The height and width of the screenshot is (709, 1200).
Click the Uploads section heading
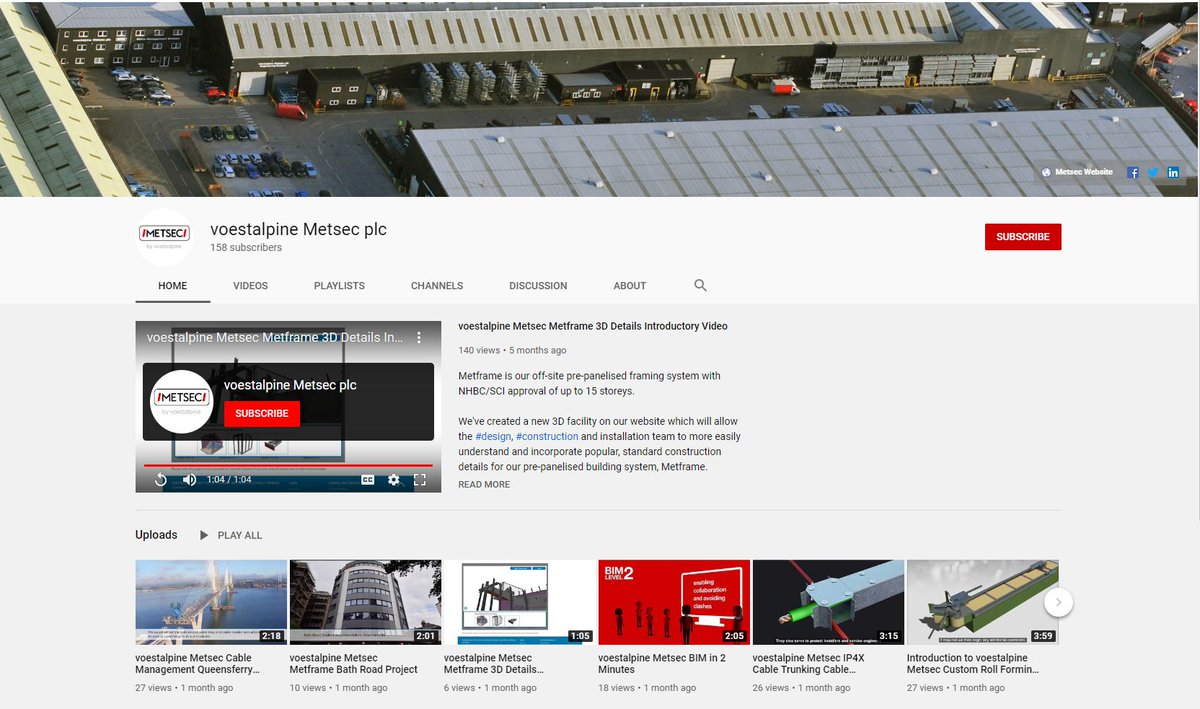click(156, 535)
